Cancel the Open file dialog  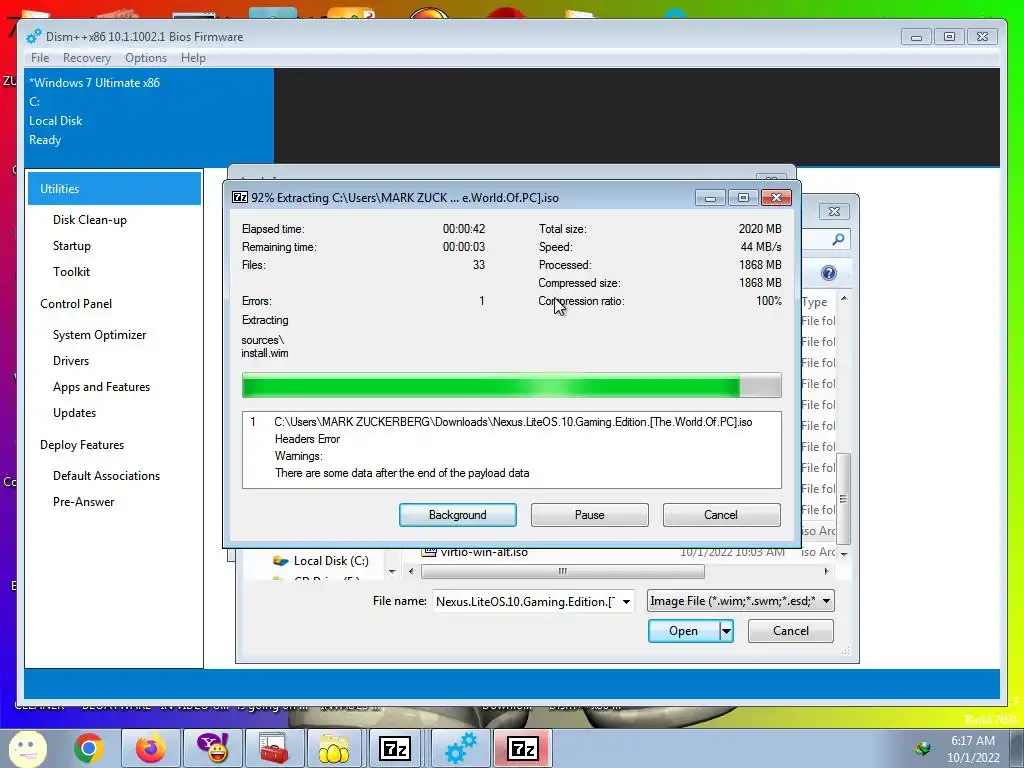point(791,631)
